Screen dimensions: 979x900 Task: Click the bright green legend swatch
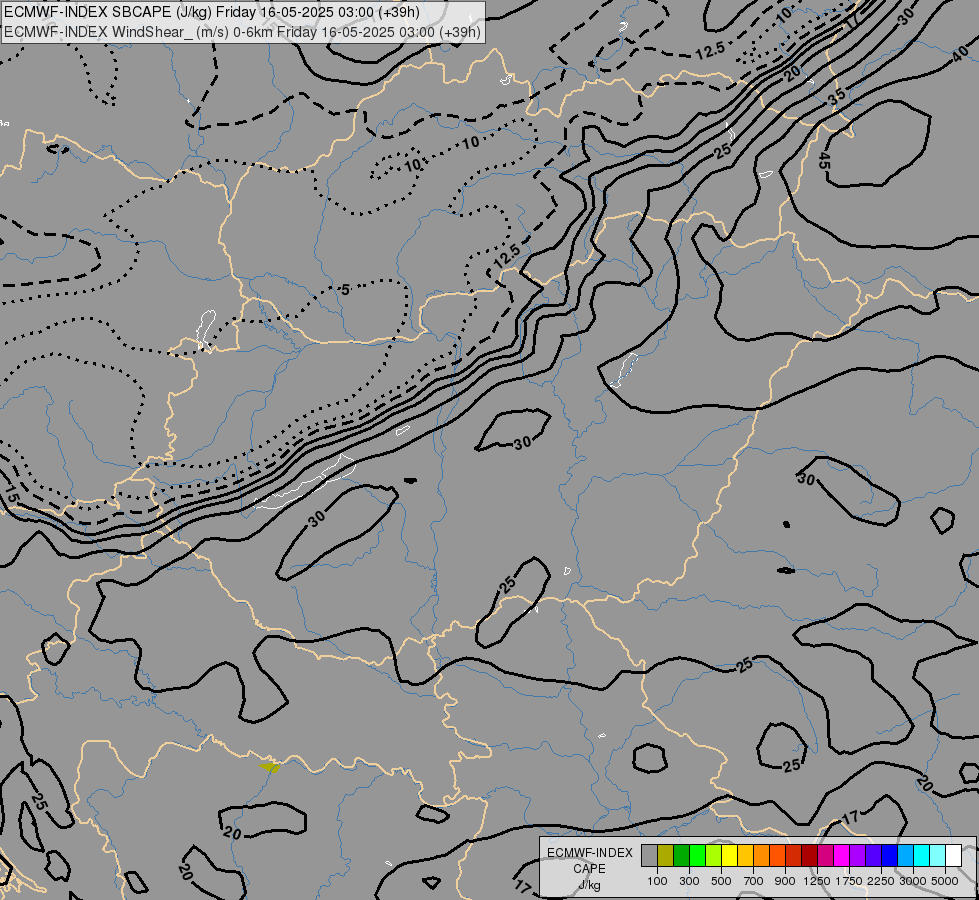point(697,855)
